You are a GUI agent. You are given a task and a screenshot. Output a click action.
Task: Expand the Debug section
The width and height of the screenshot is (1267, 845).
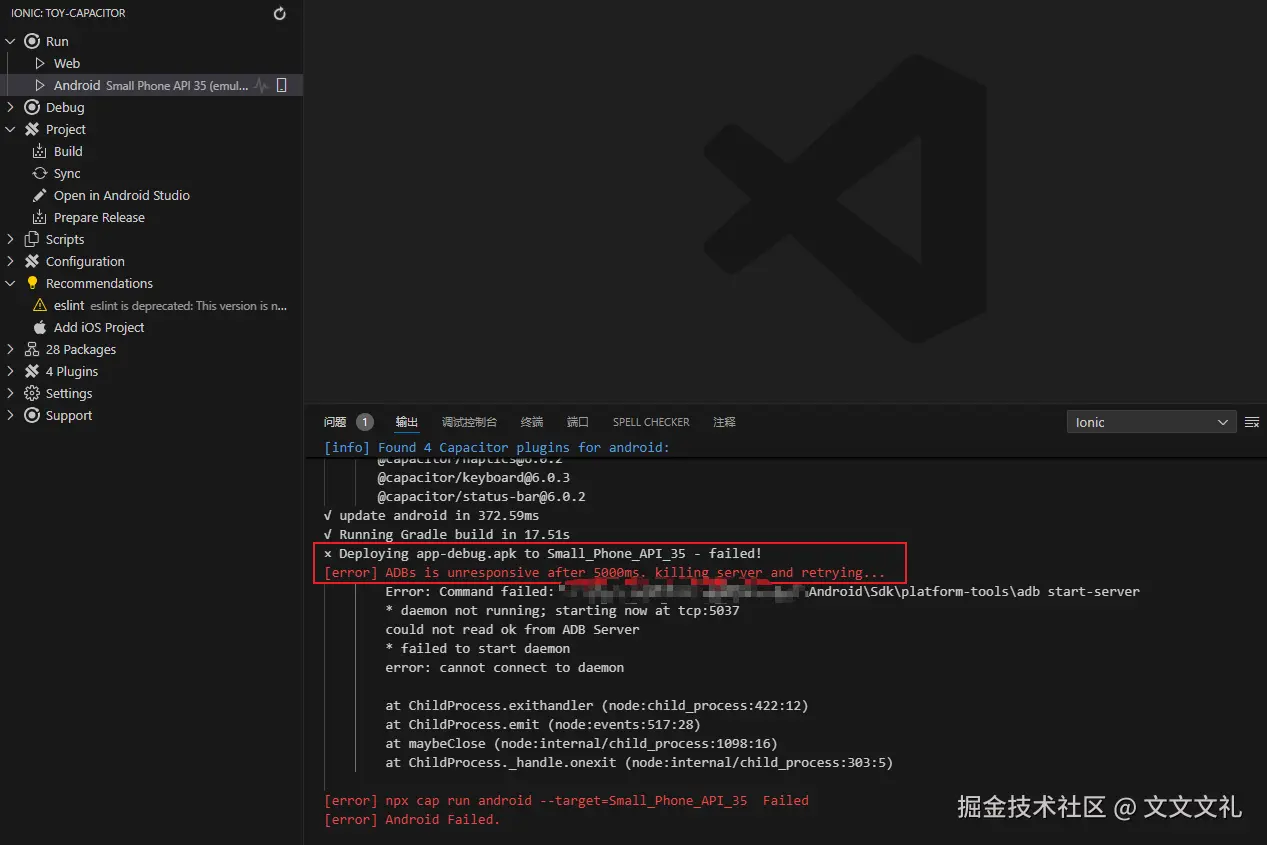pyautogui.click(x=10, y=107)
